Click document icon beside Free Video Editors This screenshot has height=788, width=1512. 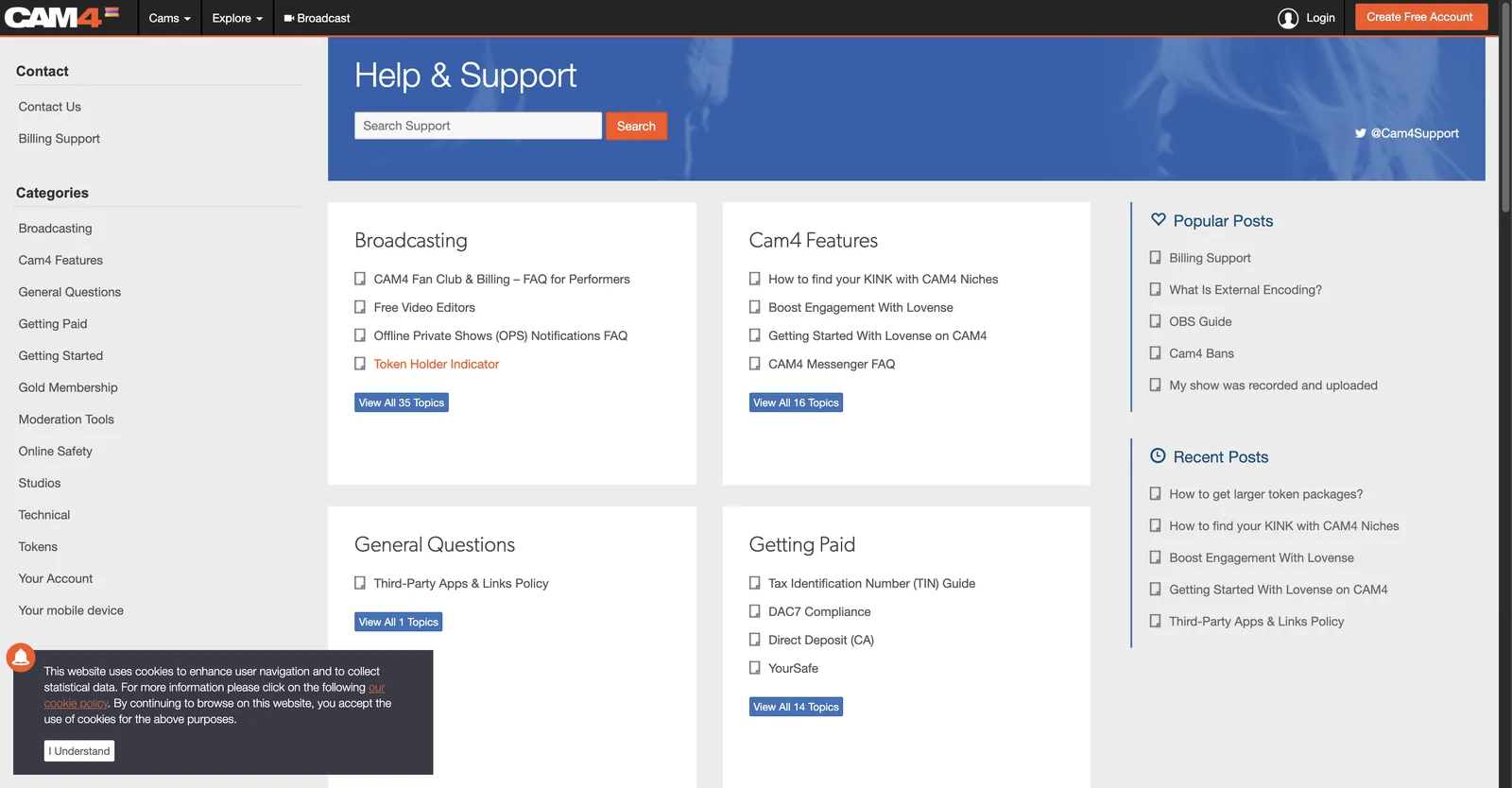pyautogui.click(x=360, y=307)
